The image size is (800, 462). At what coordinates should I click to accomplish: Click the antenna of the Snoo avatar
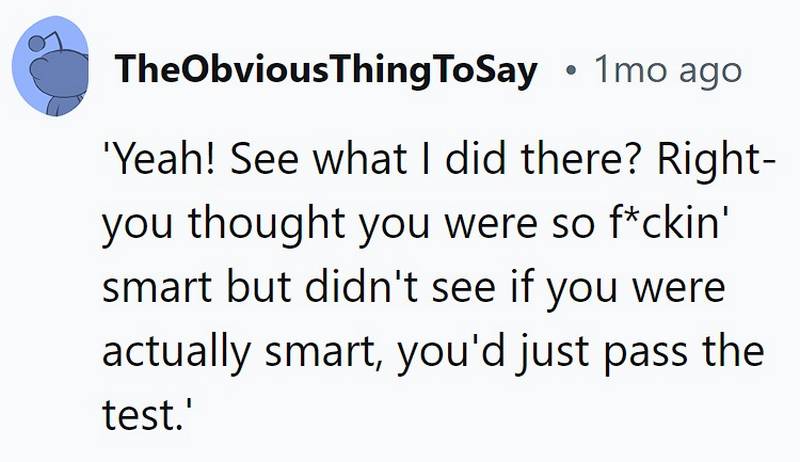coord(48,42)
